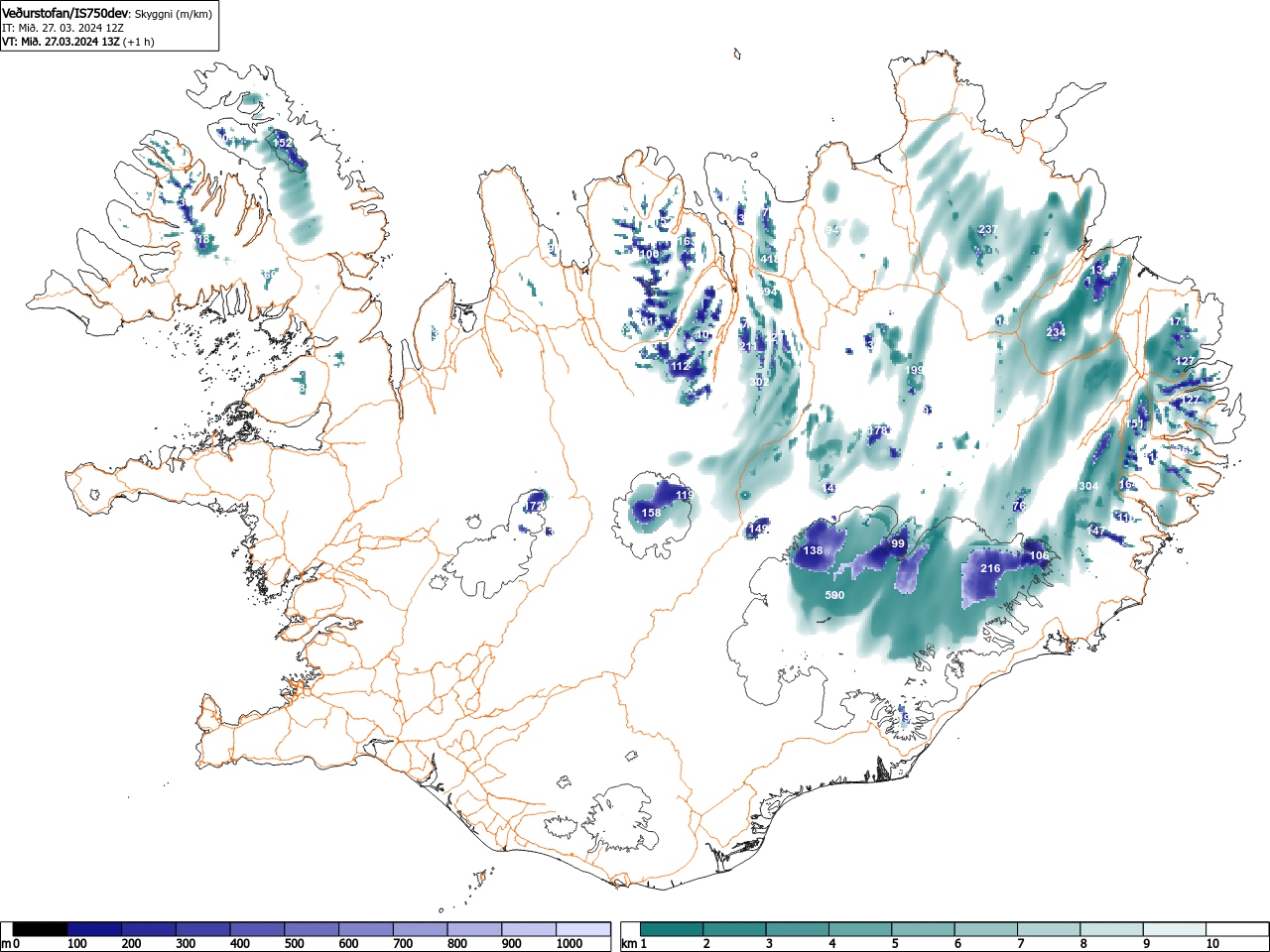Click the map value label '178'
Viewport: 1270px width, 952px height.
(878, 430)
